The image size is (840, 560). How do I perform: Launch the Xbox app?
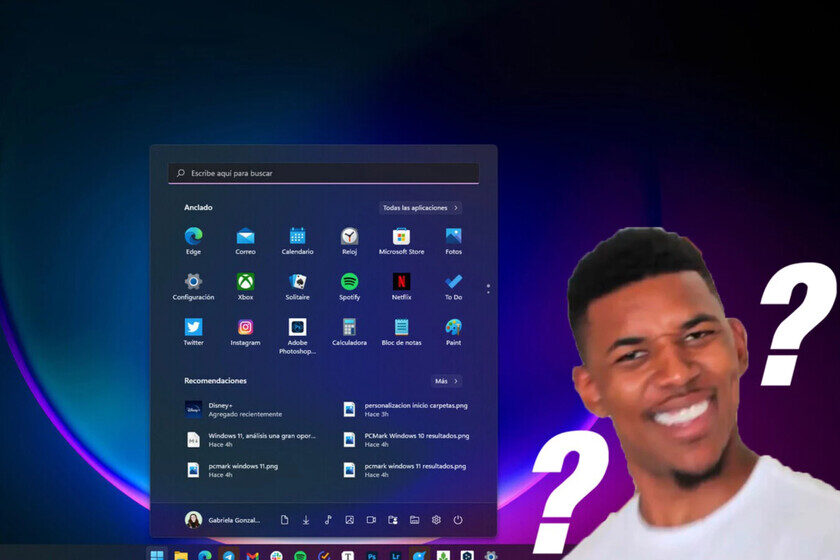[x=245, y=286]
